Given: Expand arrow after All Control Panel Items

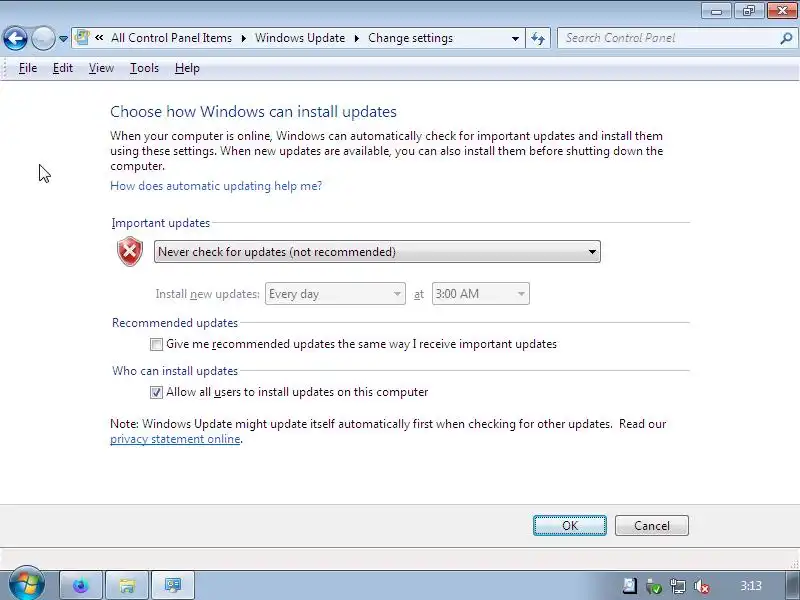Looking at the screenshot, I should (x=244, y=38).
